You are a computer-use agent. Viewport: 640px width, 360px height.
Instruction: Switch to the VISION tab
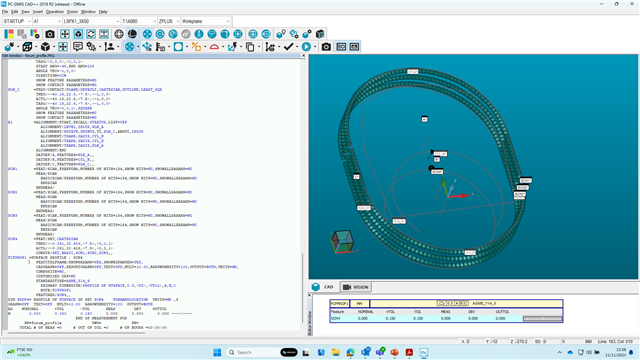click(x=356, y=287)
